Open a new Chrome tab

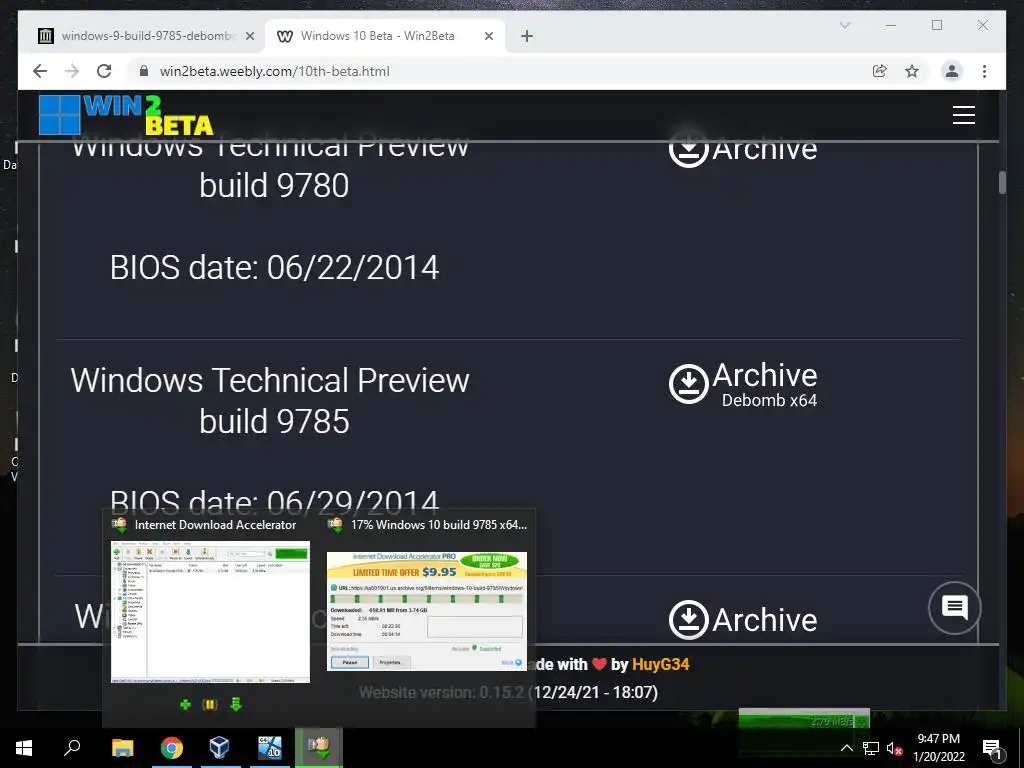(x=526, y=36)
